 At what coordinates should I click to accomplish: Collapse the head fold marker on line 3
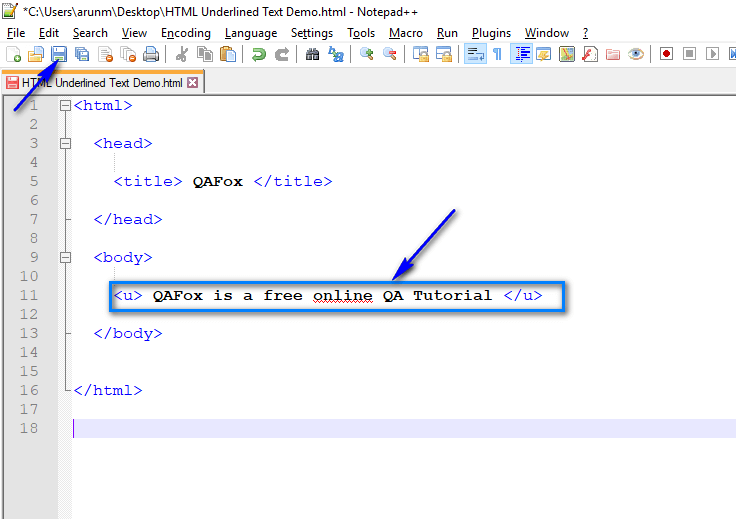[65, 144]
